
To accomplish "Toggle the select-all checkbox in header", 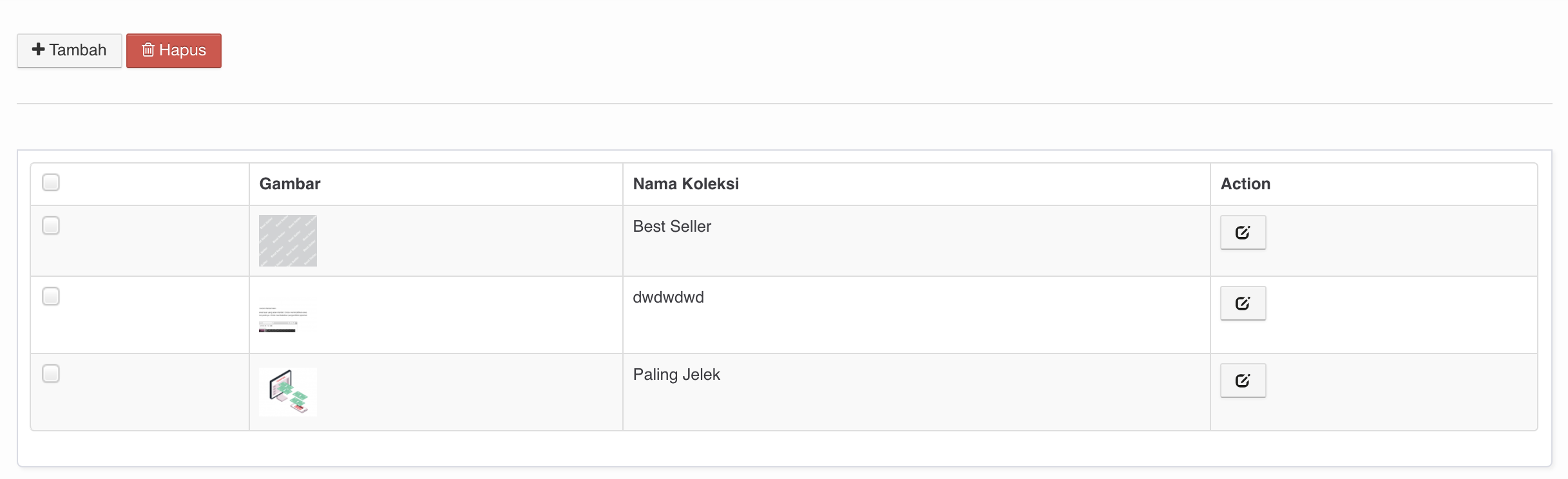I will pos(51,182).
